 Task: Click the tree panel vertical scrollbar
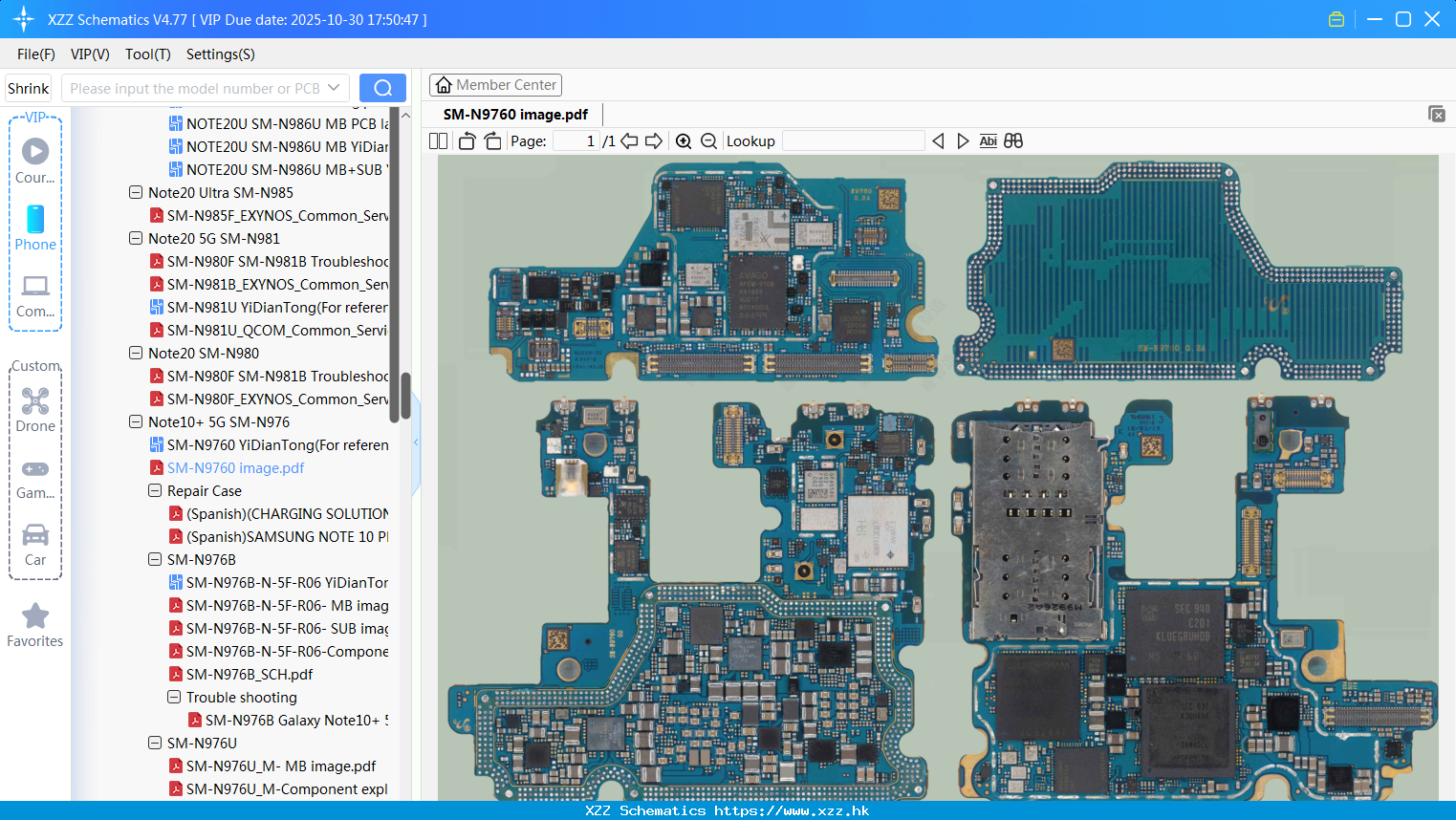pos(405,396)
